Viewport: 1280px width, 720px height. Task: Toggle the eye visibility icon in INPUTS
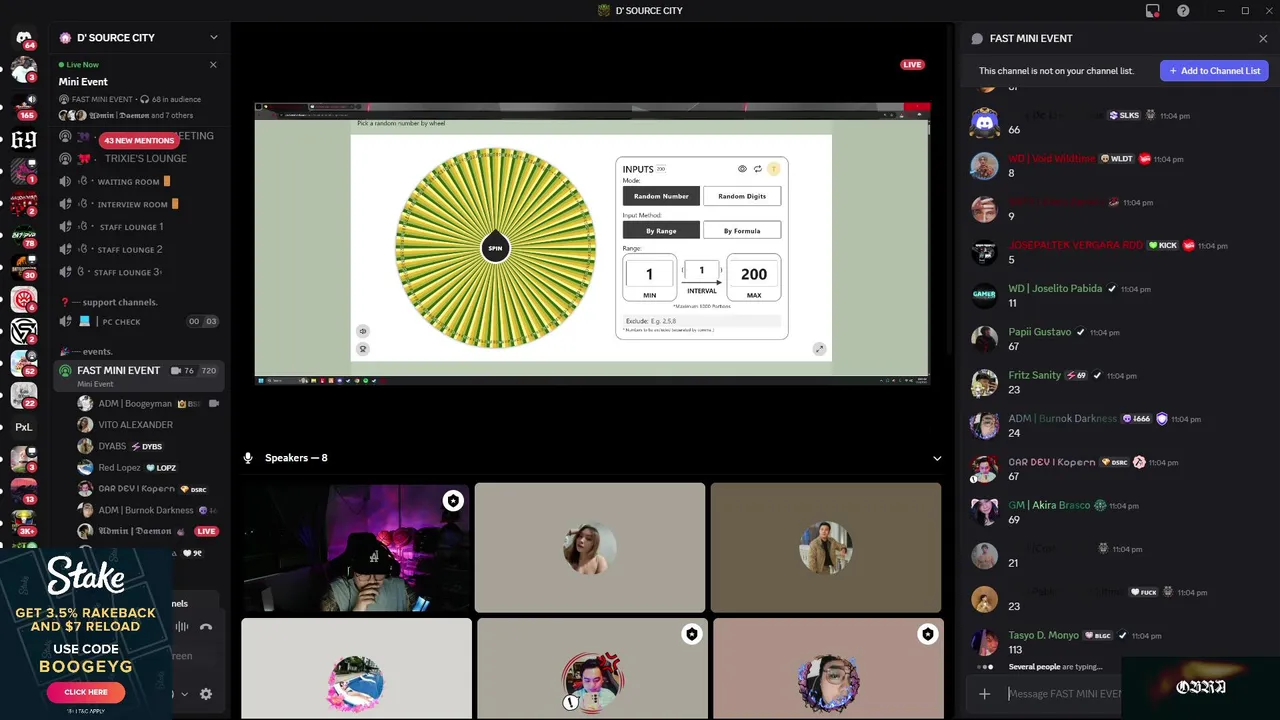[742, 169]
